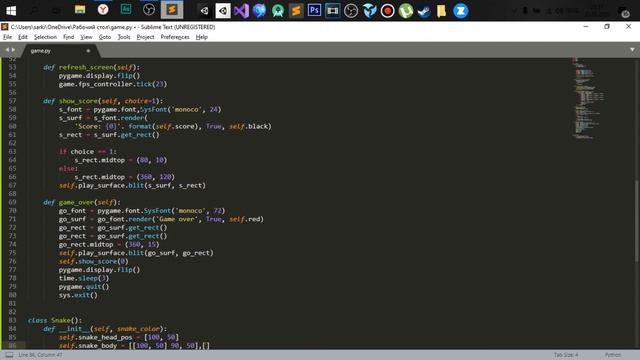Click the Snake class name
The height and width of the screenshot is (360, 640).
[x=60, y=320]
